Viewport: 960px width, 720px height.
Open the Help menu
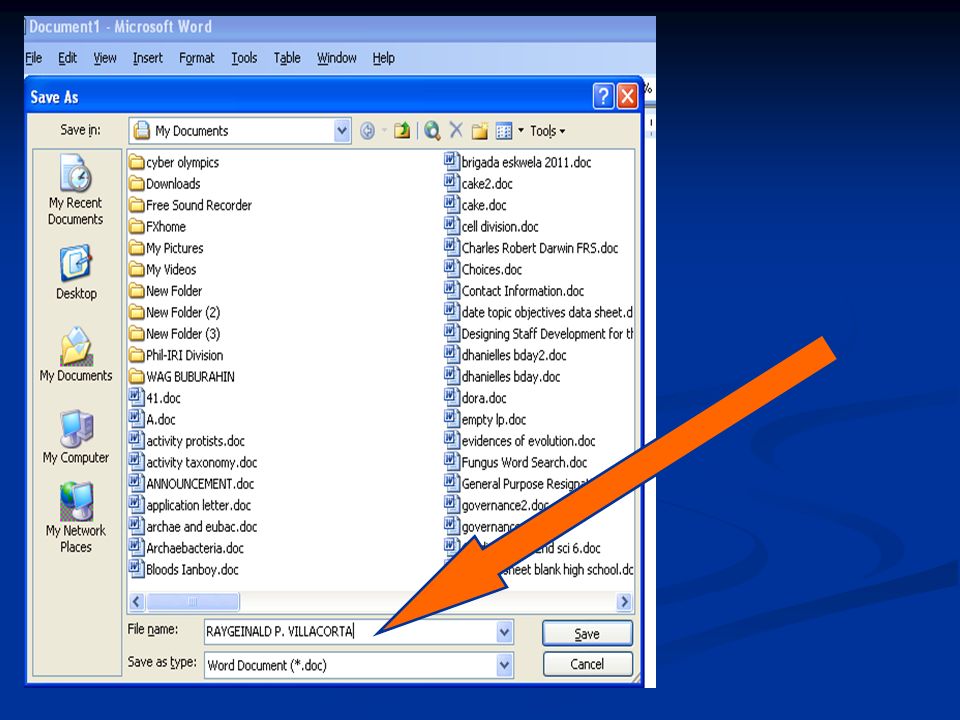coord(383,58)
